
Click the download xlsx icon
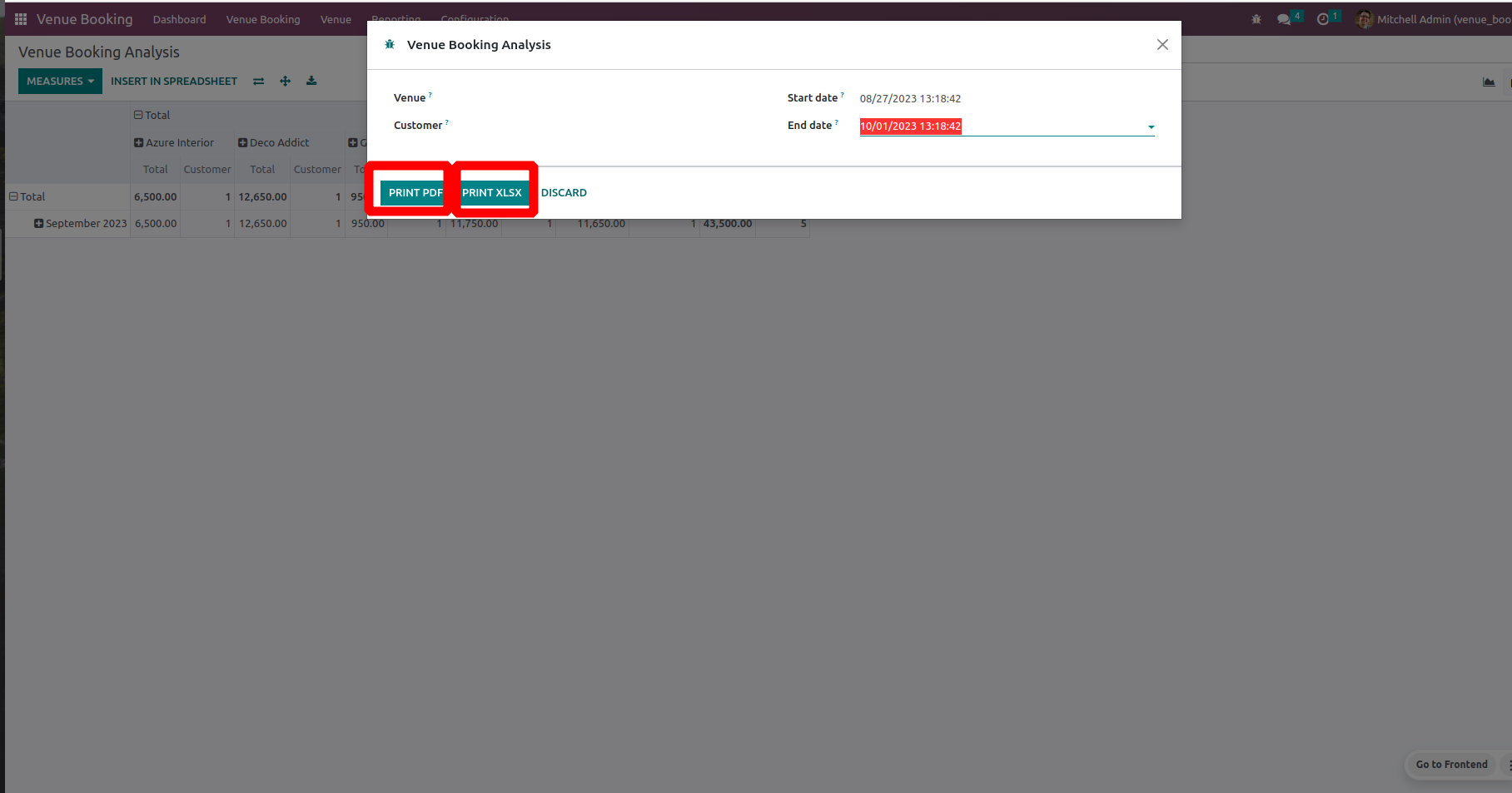[x=311, y=81]
